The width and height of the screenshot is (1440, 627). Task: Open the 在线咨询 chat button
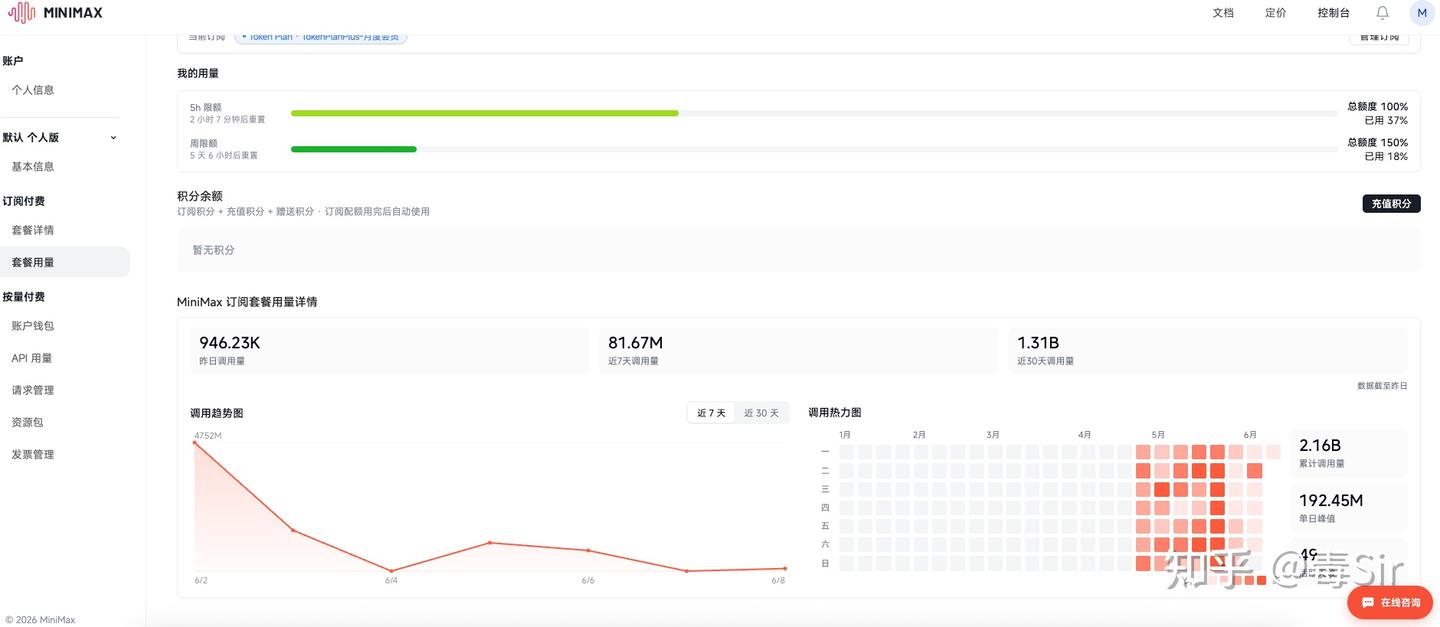tap(1390, 603)
